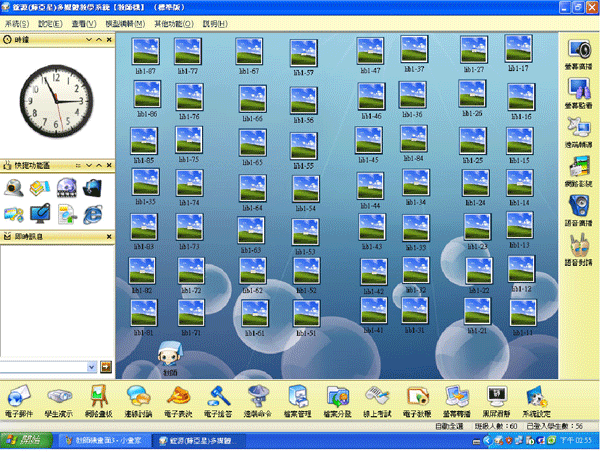Start 學生演示 student demonstration
This screenshot has width=600, height=458.
click(x=58, y=401)
